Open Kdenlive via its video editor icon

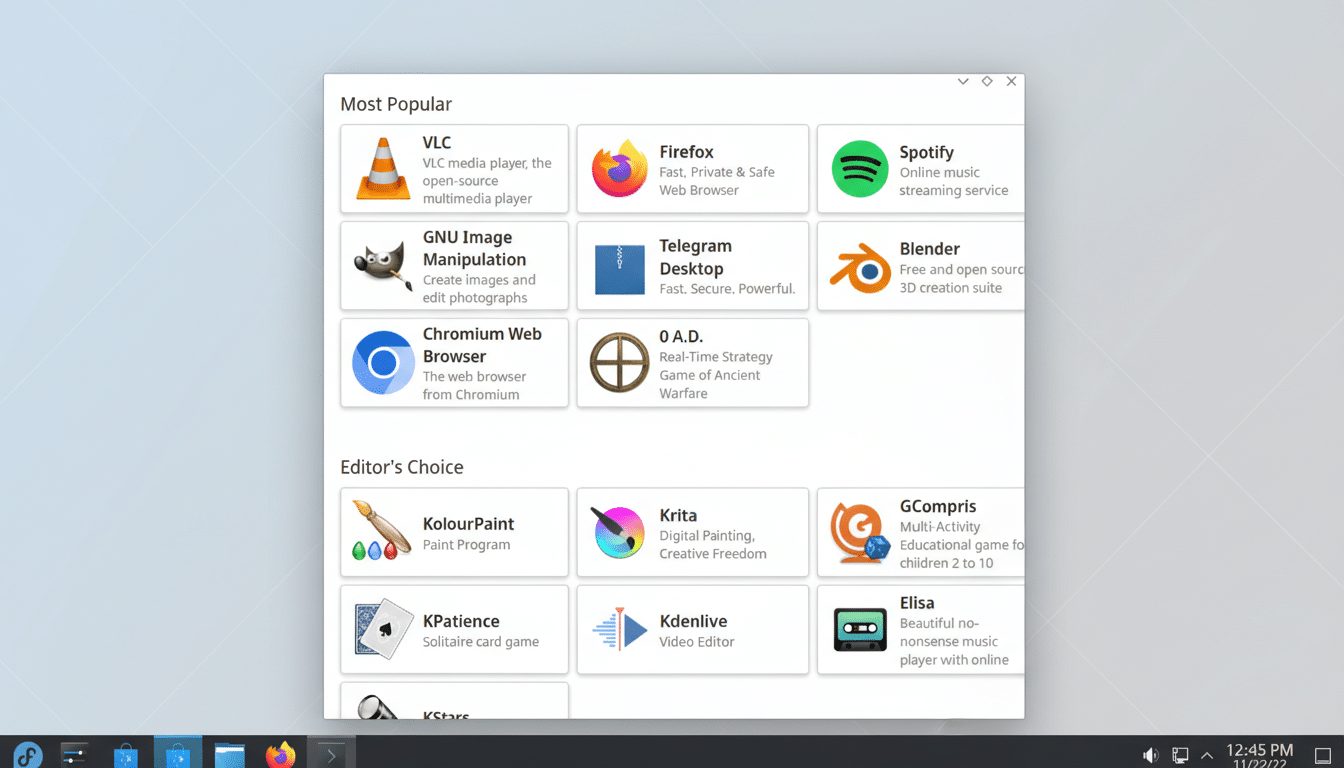618,629
